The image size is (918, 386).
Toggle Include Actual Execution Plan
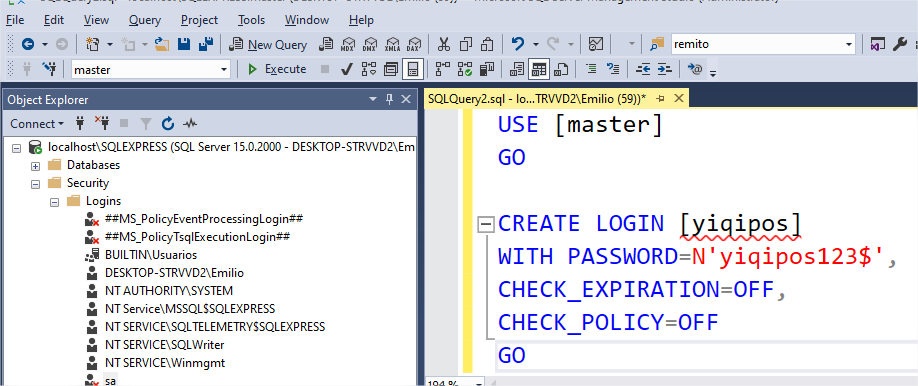point(443,70)
